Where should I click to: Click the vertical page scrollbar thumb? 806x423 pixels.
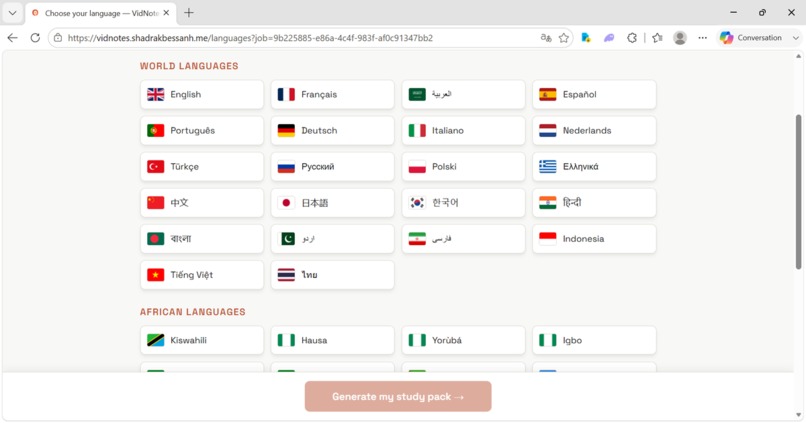pyautogui.click(x=798, y=192)
